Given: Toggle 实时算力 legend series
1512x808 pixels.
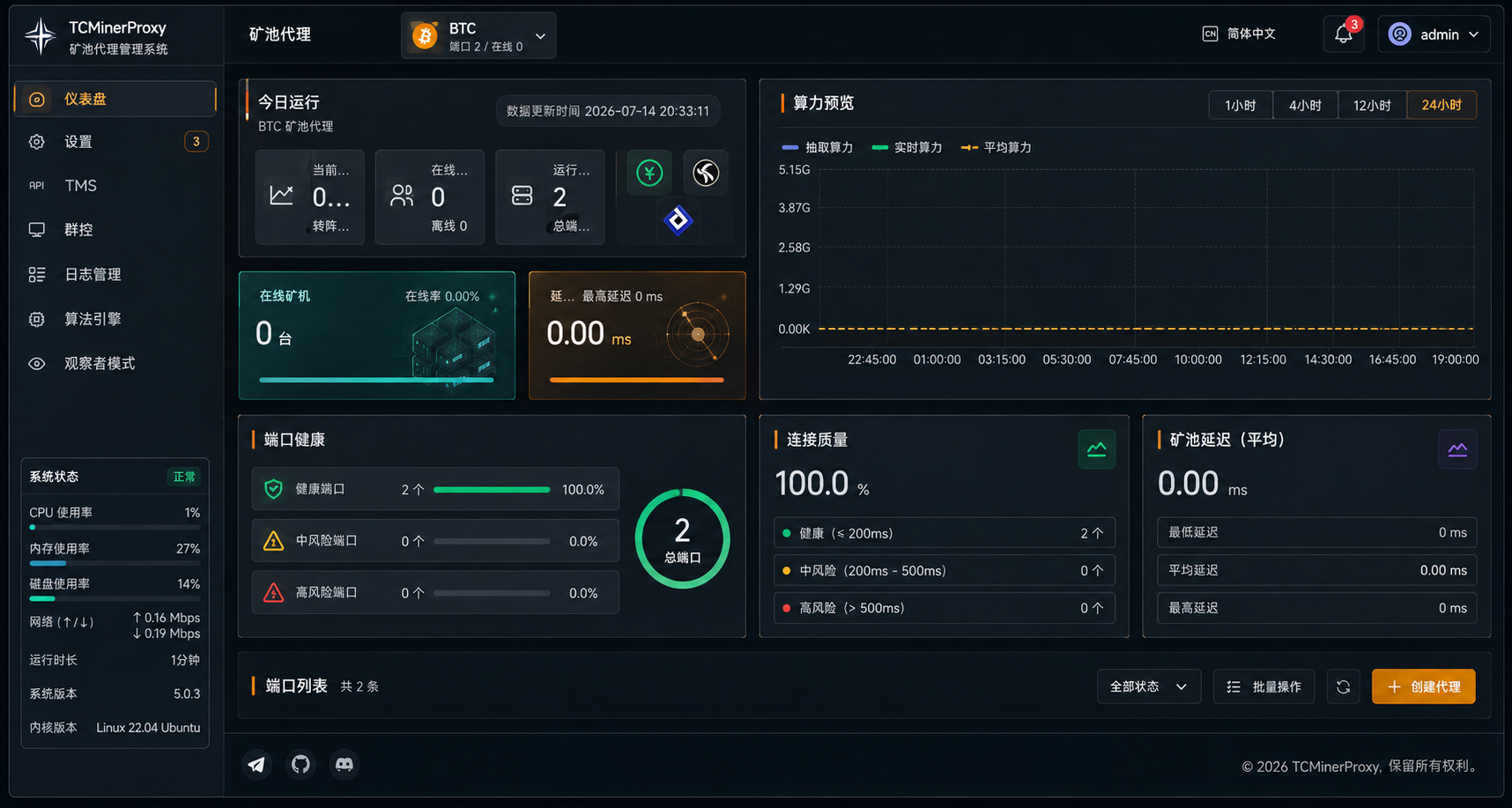Looking at the screenshot, I should pos(907,147).
